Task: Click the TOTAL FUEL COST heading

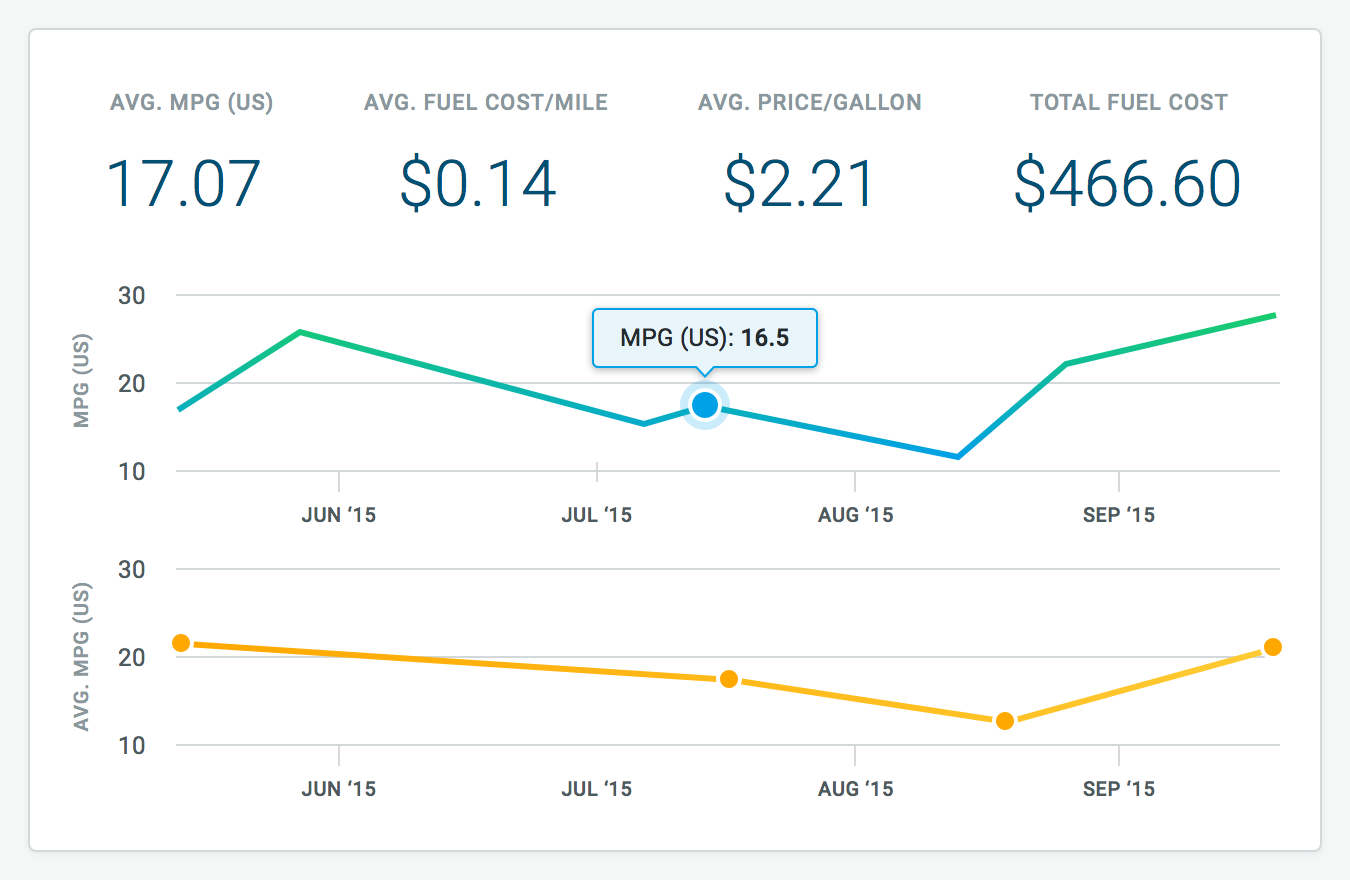Action: 1129,102
